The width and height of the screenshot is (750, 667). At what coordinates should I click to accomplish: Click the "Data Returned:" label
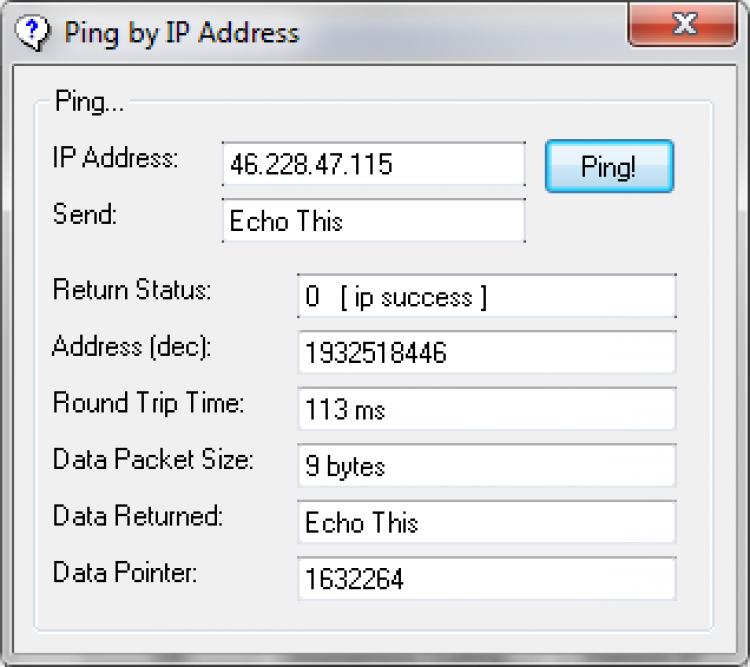click(136, 516)
